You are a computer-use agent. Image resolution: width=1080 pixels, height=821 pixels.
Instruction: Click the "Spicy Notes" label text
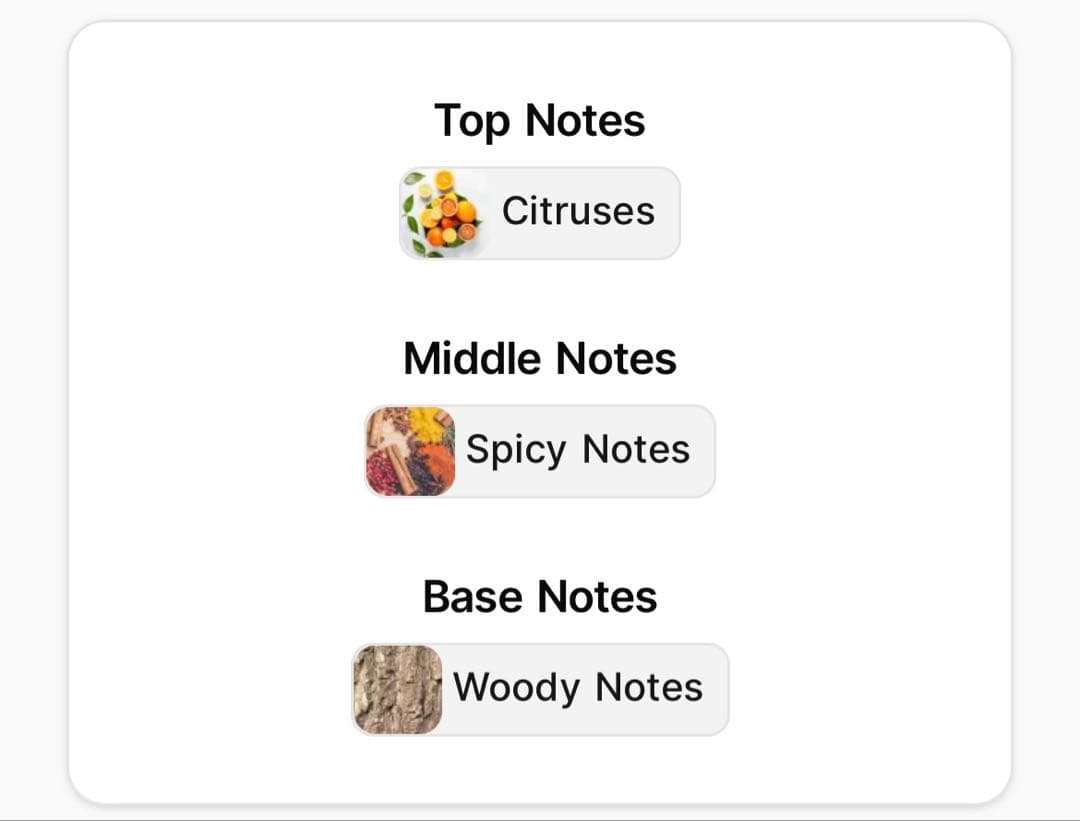click(578, 450)
